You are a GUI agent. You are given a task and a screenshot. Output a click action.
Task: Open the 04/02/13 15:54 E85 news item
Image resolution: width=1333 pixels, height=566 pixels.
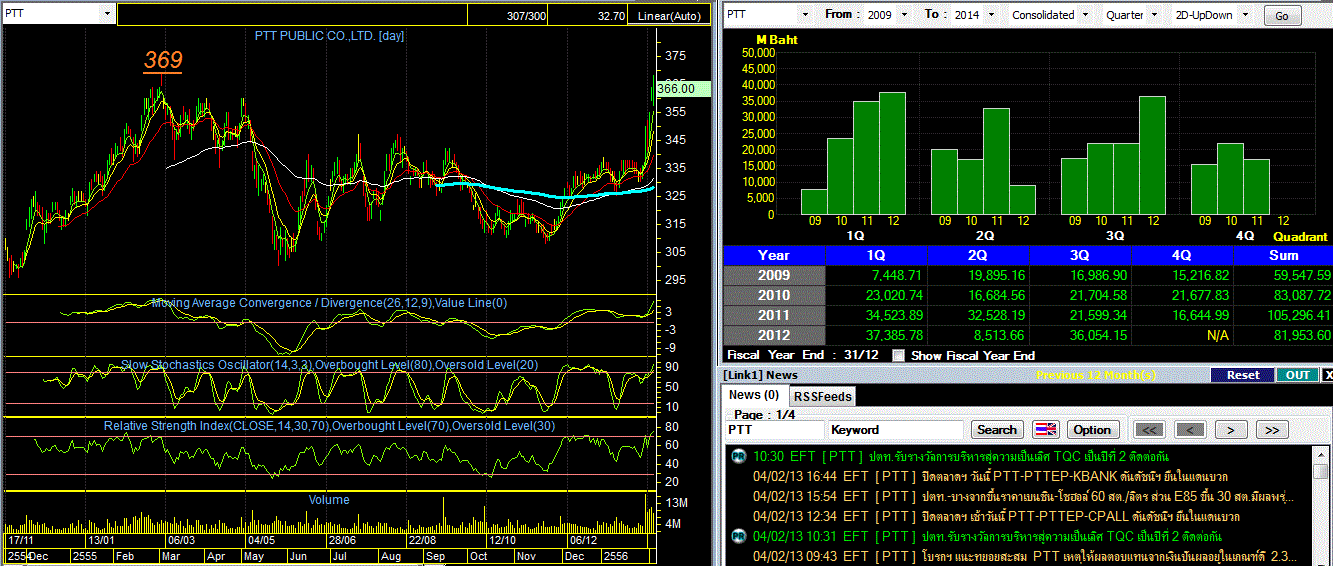point(1024,496)
